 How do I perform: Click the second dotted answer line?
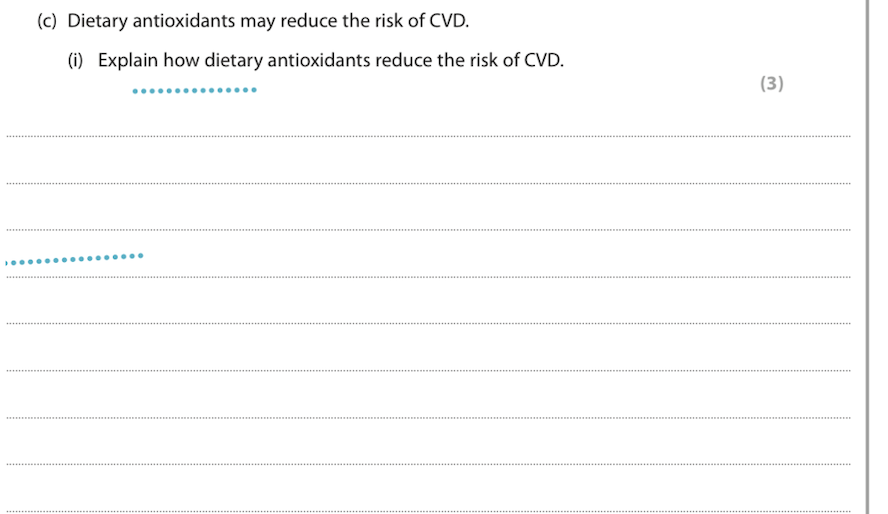click(428, 183)
